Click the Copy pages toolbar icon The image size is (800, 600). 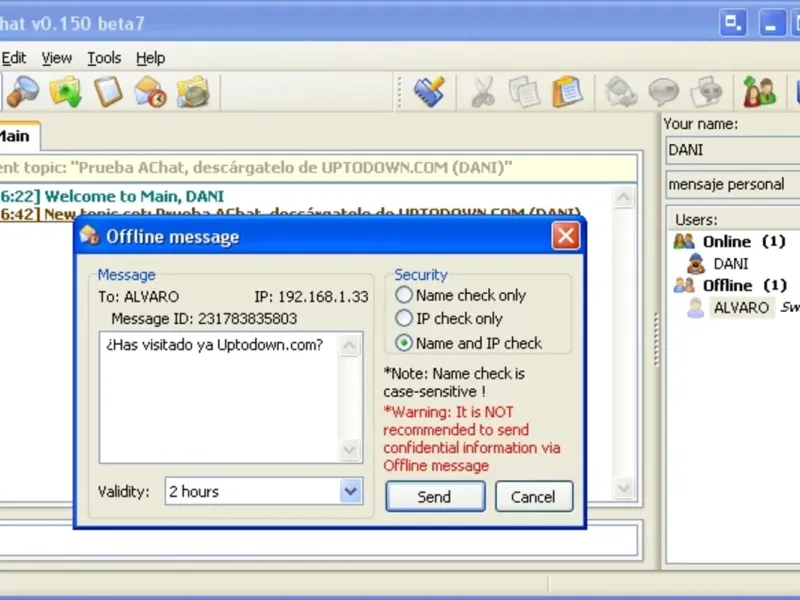click(x=524, y=92)
